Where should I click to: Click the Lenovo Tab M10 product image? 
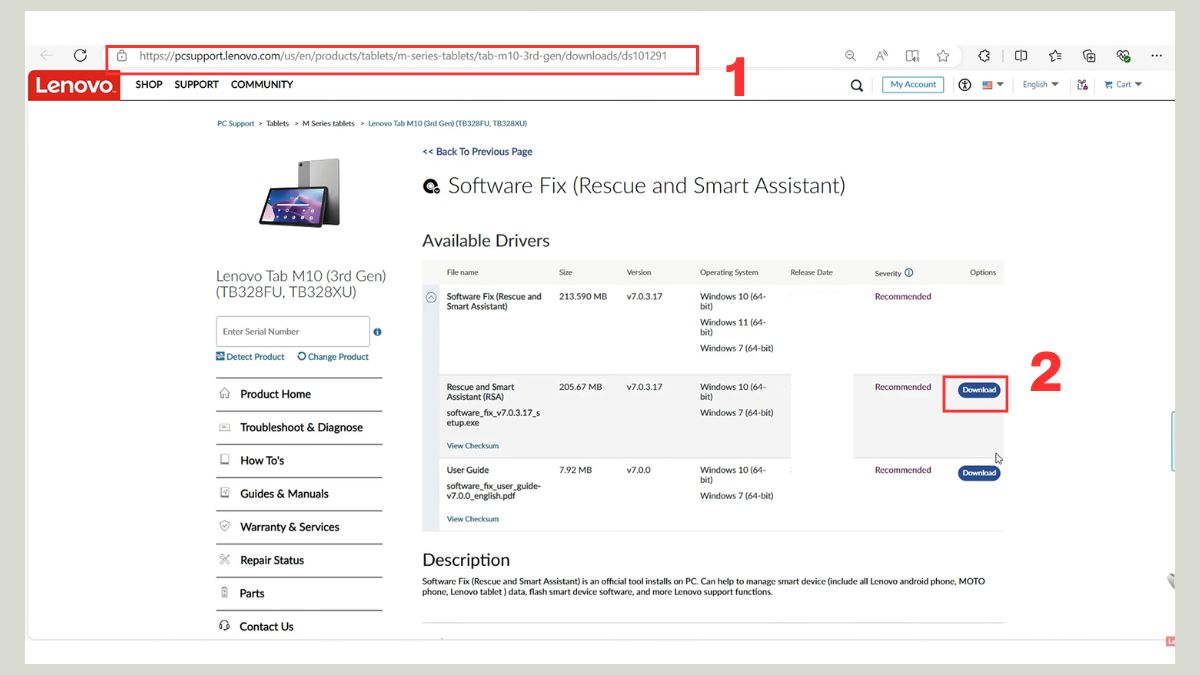pyautogui.click(x=299, y=191)
